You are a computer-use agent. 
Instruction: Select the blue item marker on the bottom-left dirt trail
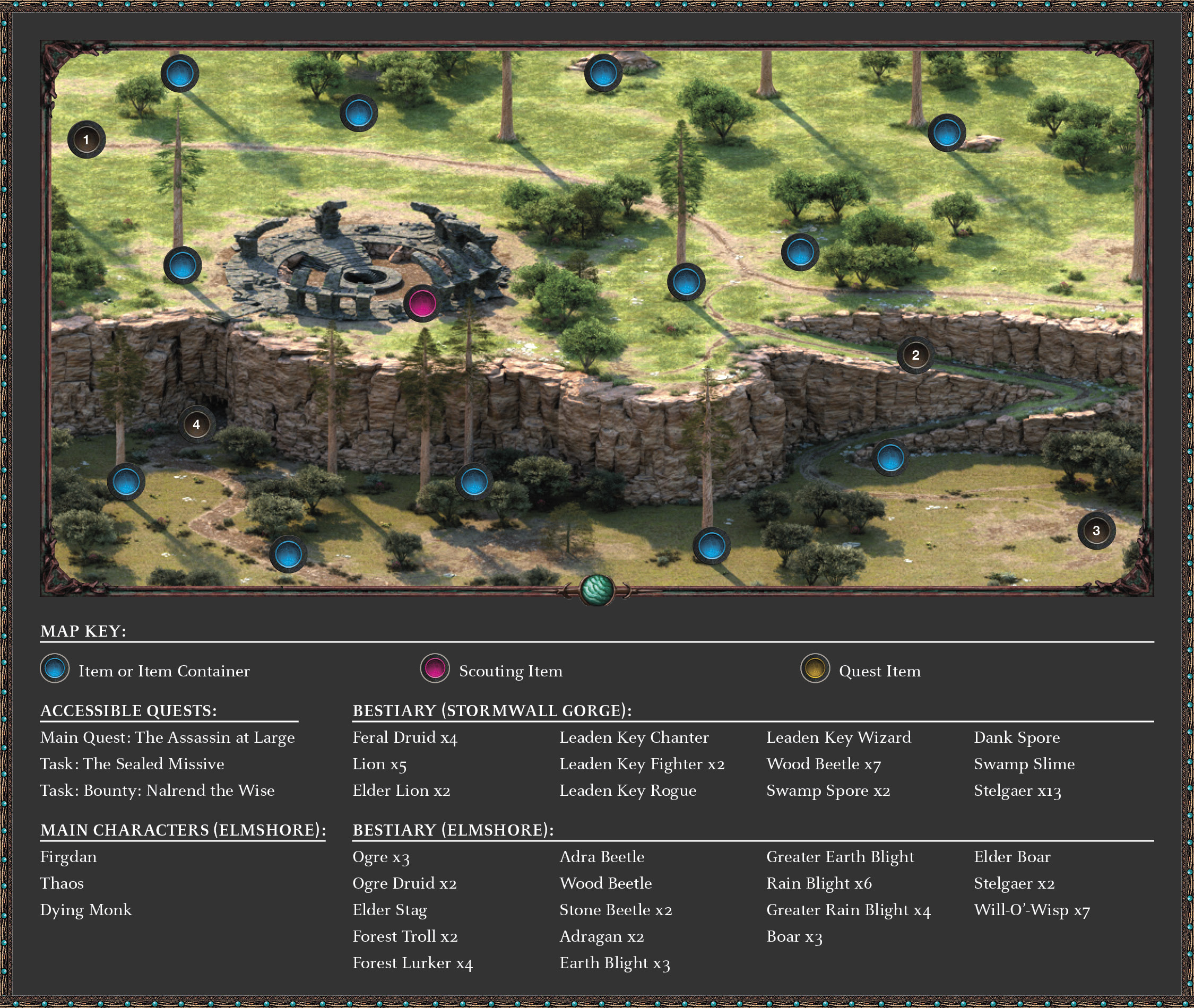(x=288, y=554)
